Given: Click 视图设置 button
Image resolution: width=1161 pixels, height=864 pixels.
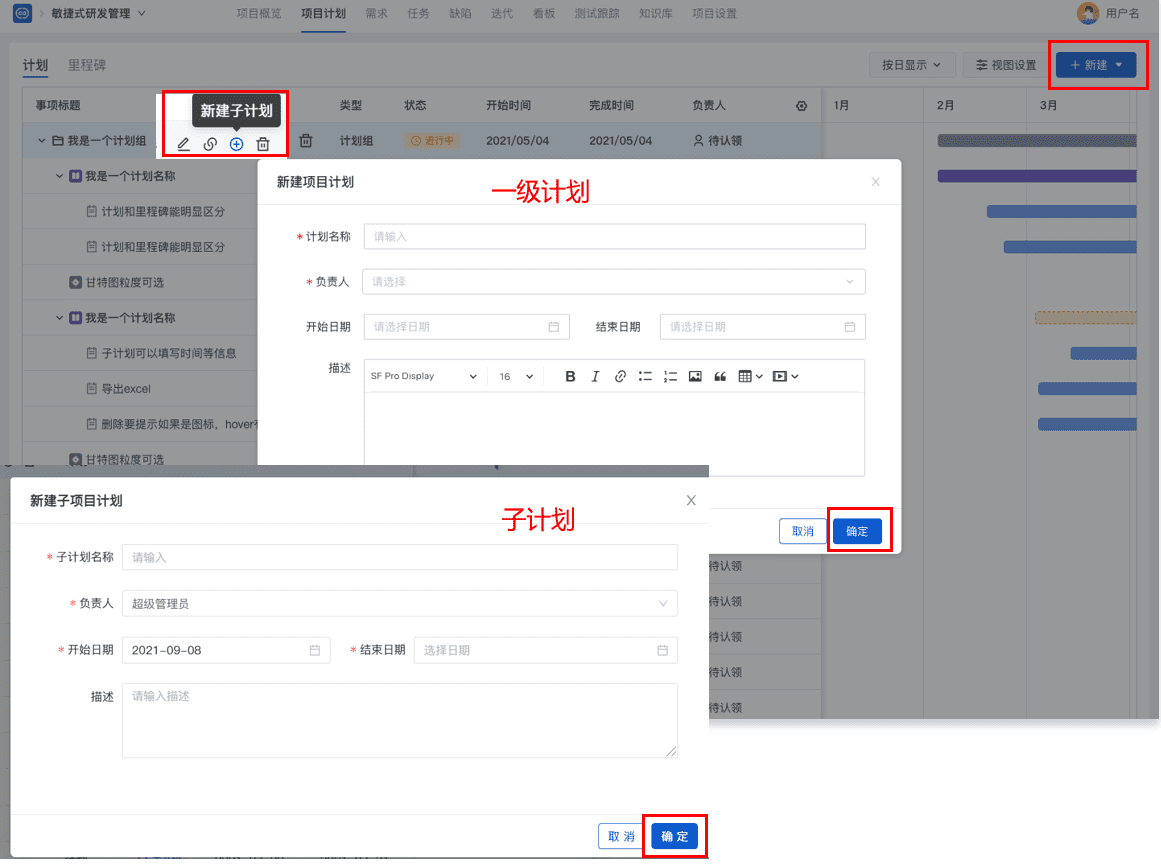Looking at the screenshot, I should tap(1006, 65).
